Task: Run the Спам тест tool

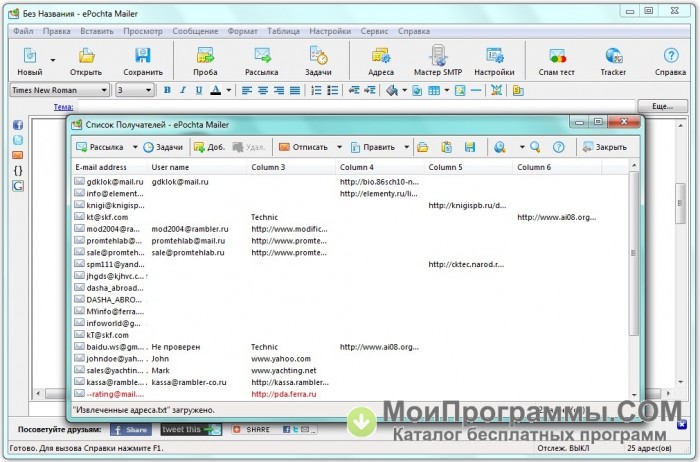Action: click(557, 56)
